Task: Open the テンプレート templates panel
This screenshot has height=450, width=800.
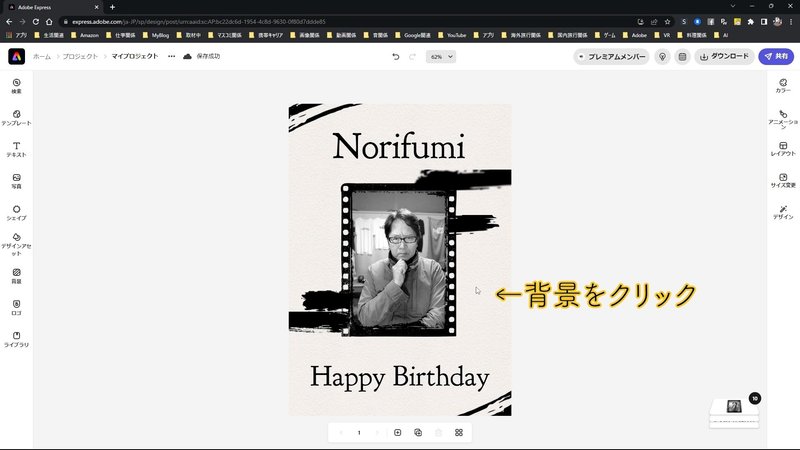Action: (16, 118)
